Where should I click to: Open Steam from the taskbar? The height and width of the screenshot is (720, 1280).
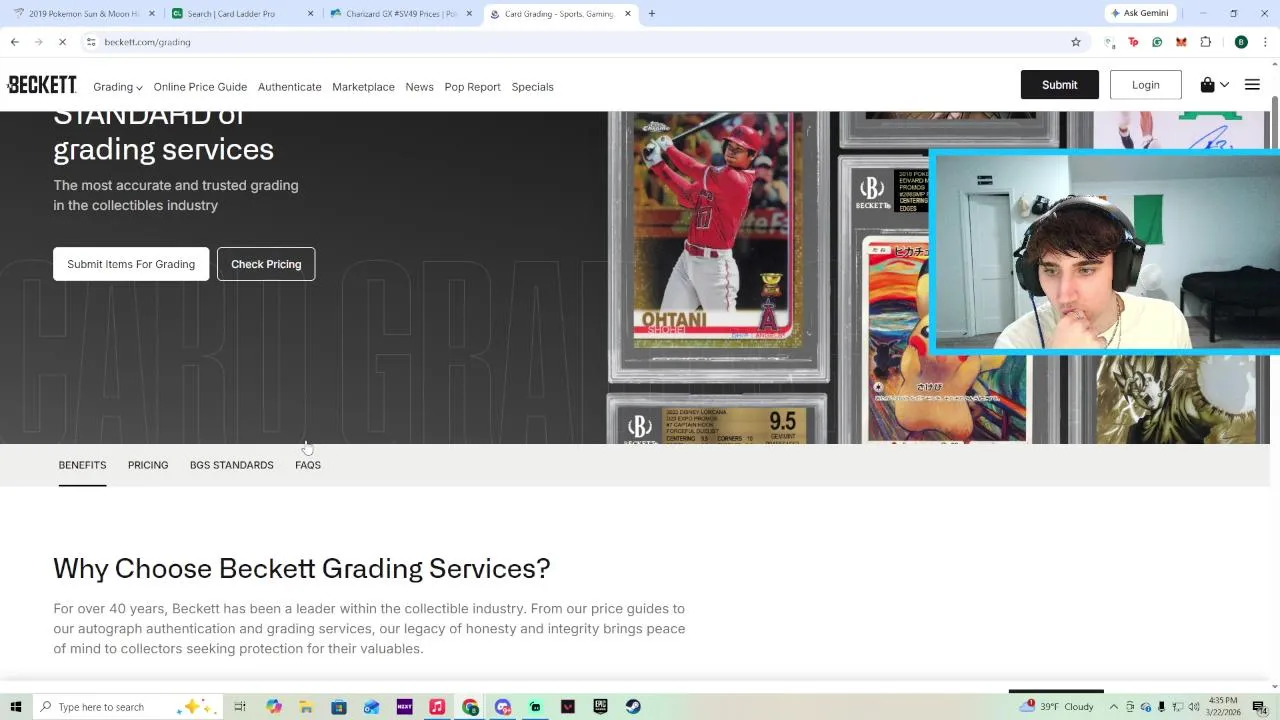tap(633, 707)
